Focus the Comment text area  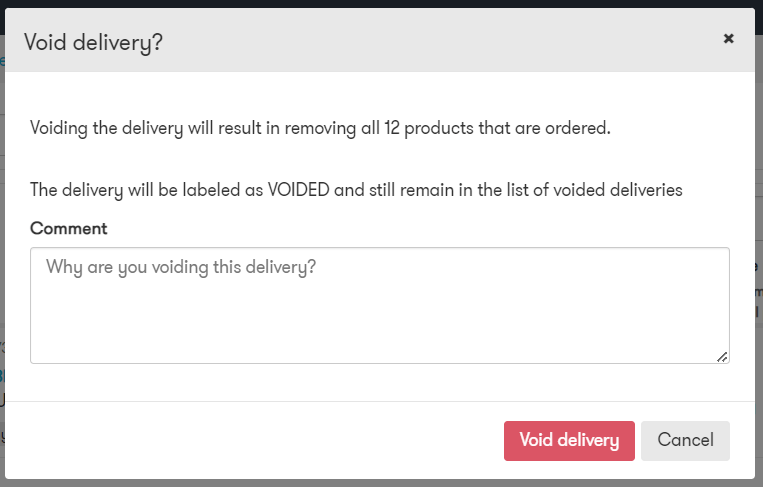380,306
